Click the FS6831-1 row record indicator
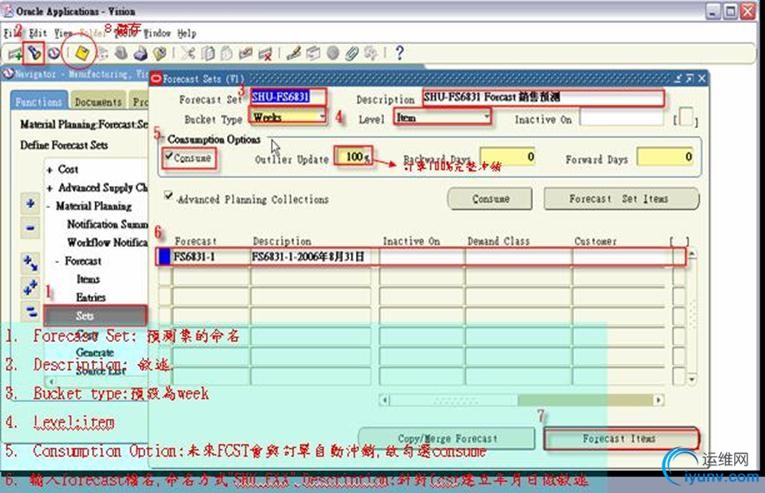765x493 pixels. pyautogui.click(x=164, y=257)
